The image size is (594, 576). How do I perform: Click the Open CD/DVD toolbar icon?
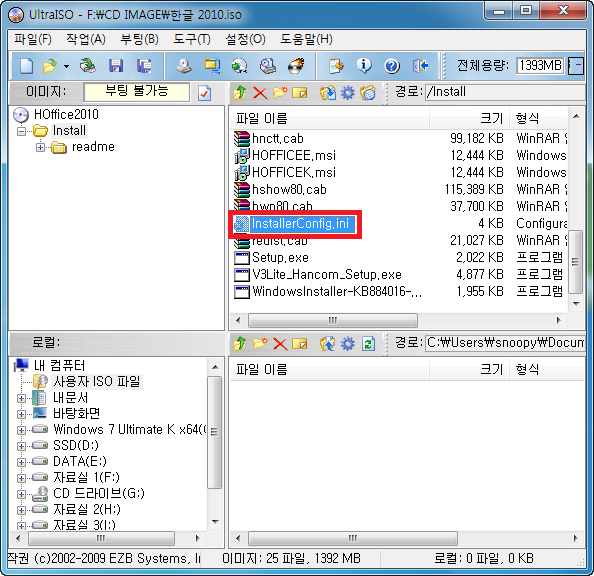coord(88,66)
